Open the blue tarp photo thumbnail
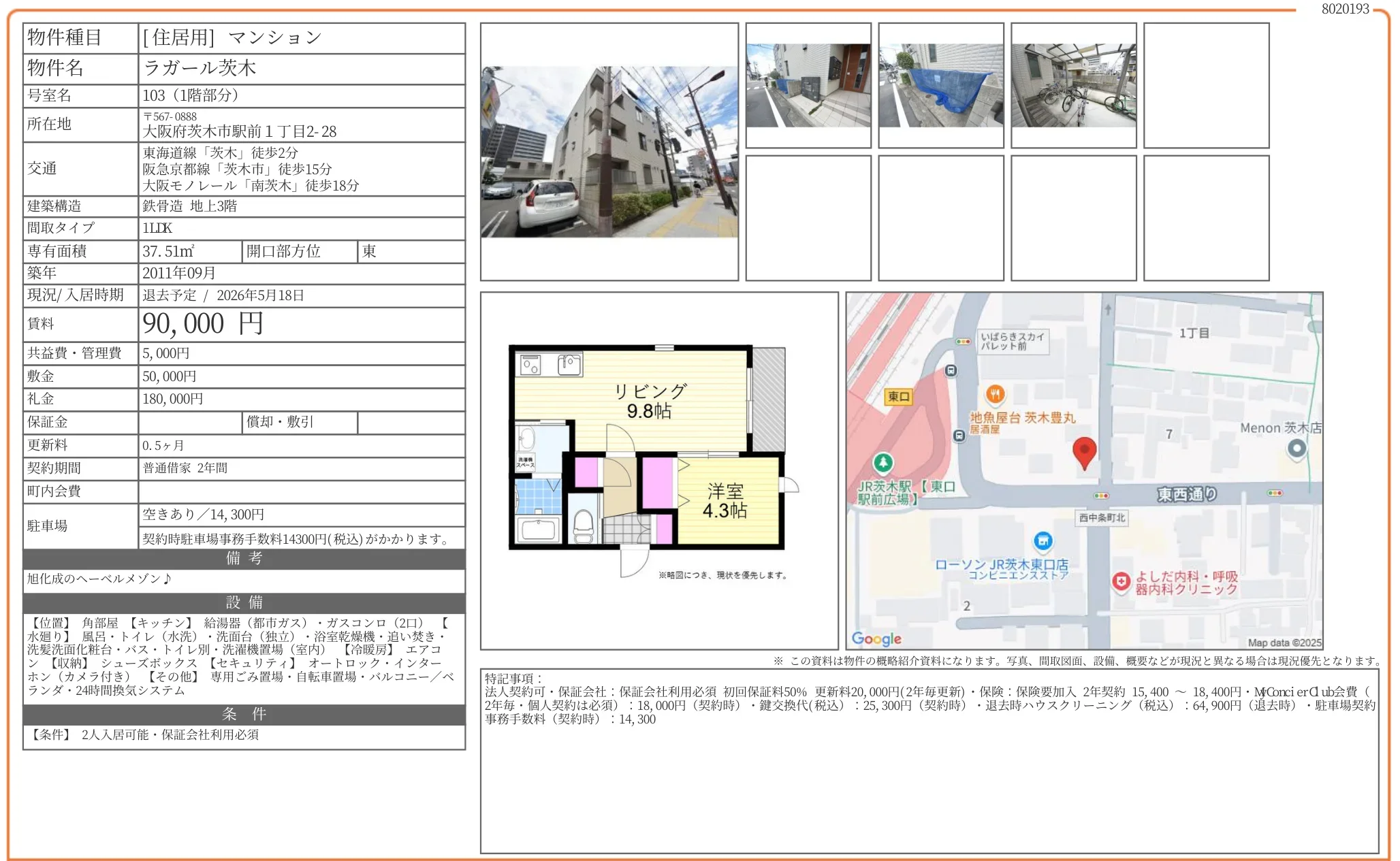Screen dimensions: 1400x861 coord(940,86)
